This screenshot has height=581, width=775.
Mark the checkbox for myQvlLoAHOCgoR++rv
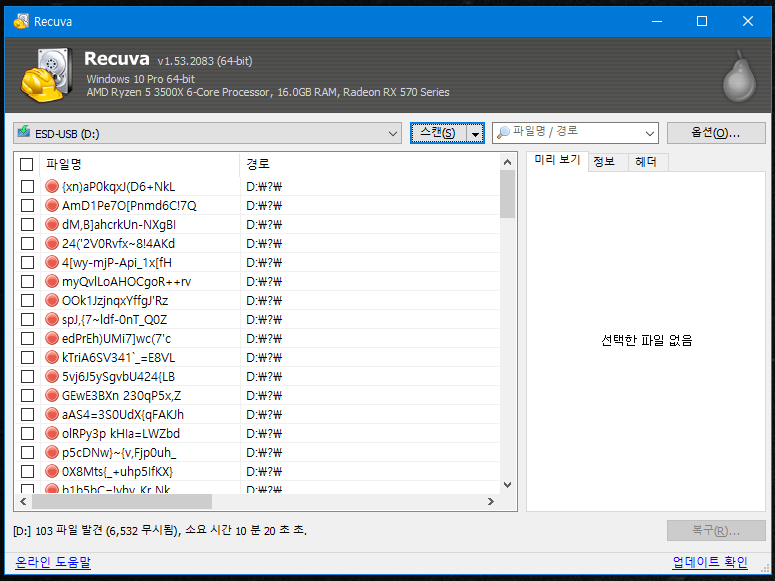point(28,281)
